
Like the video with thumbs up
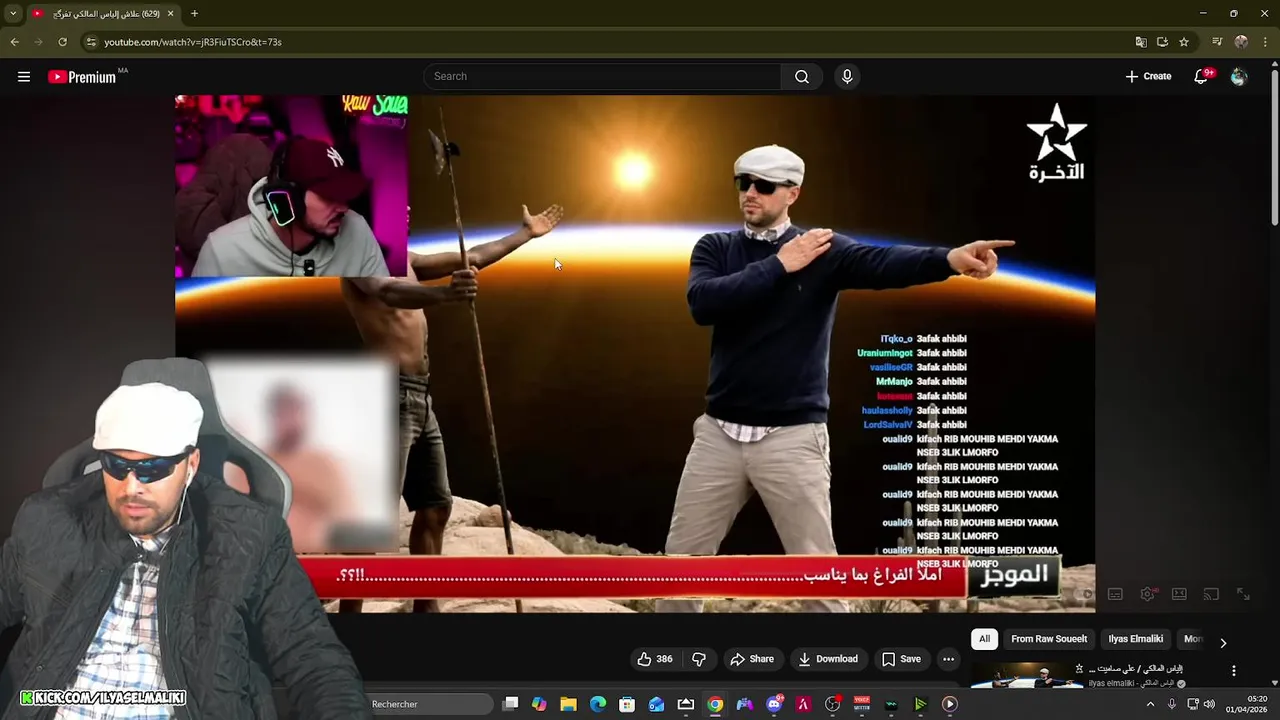pos(655,659)
